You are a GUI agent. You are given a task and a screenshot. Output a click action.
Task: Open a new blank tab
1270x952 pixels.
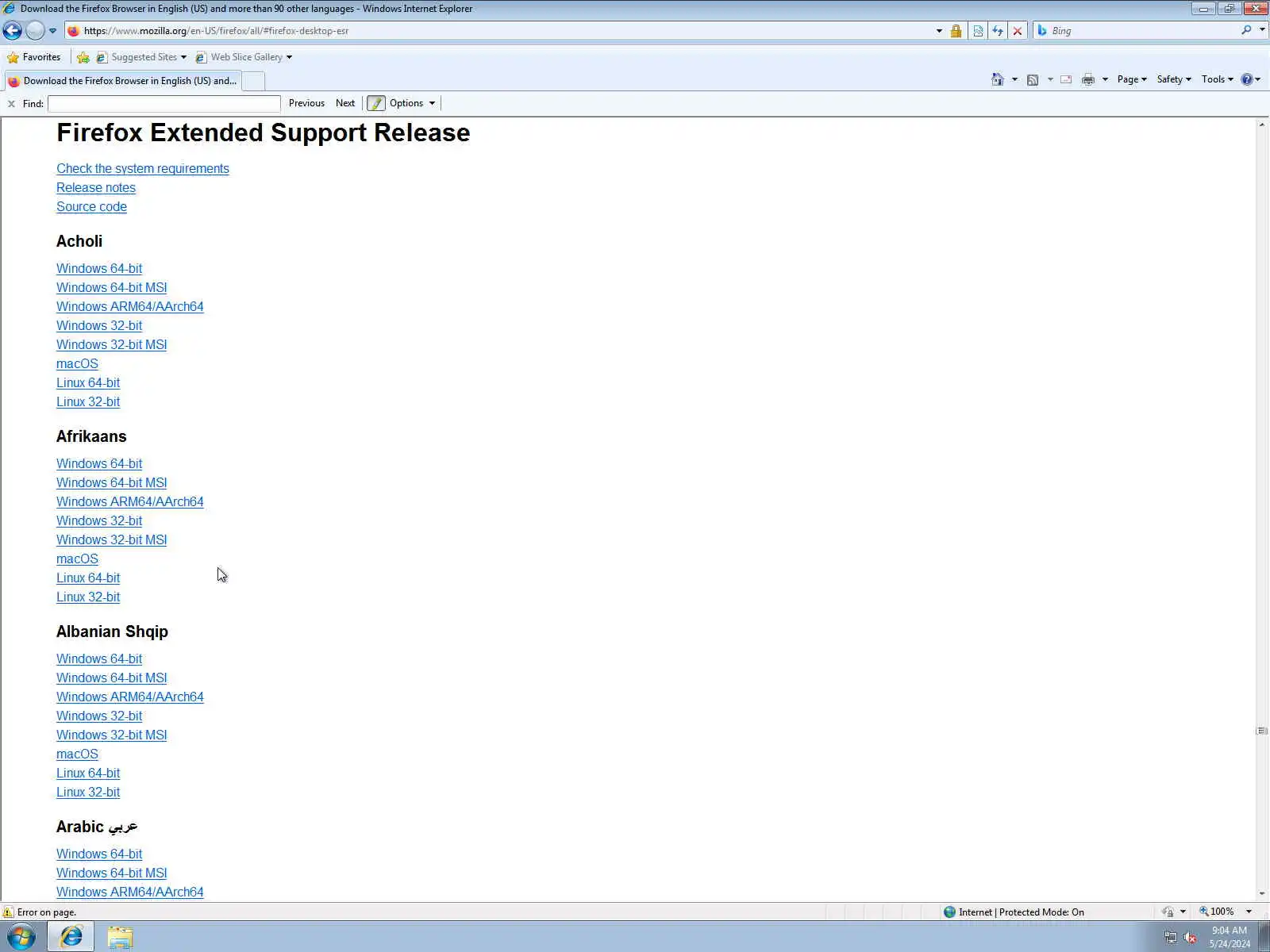pos(253,81)
